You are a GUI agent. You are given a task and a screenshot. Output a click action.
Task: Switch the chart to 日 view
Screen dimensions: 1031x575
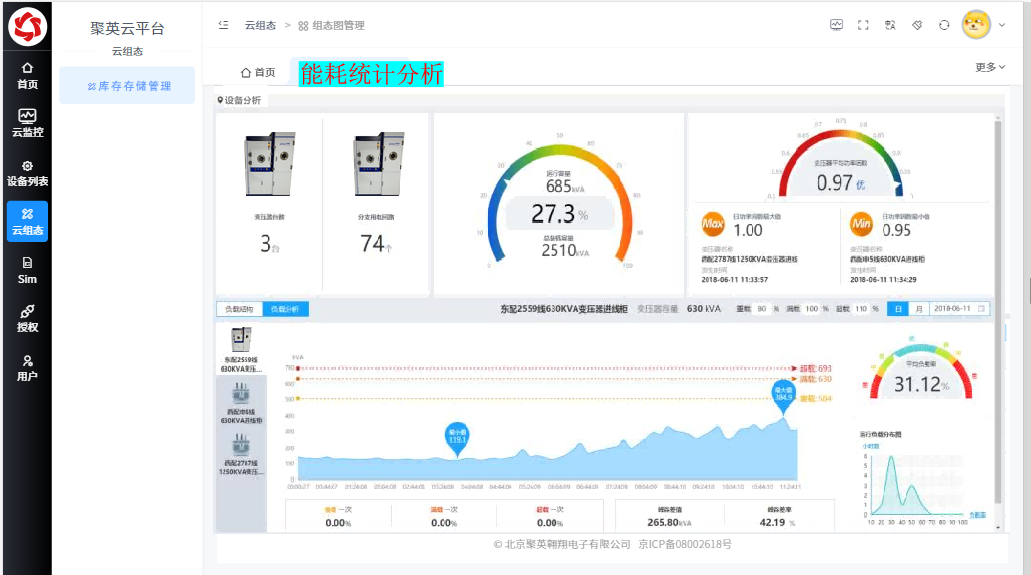[898, 309]
